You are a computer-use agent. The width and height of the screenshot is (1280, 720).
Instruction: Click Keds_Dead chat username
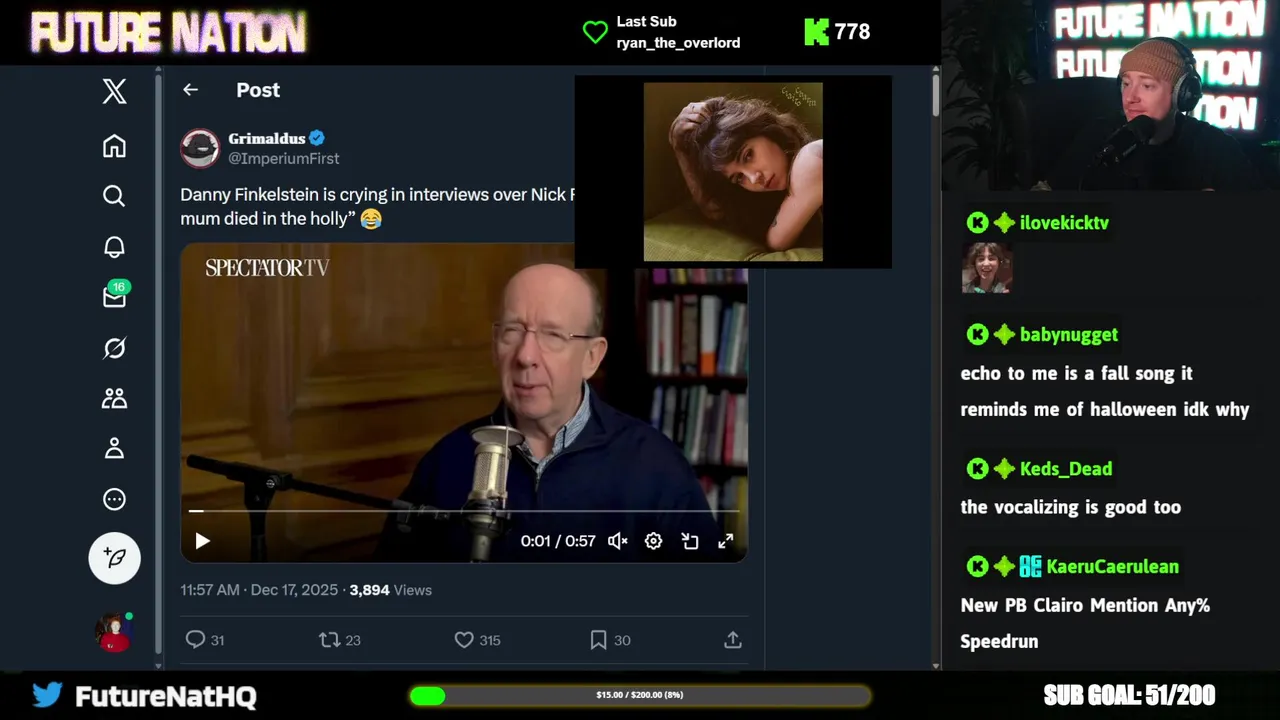click(1066, 469)
